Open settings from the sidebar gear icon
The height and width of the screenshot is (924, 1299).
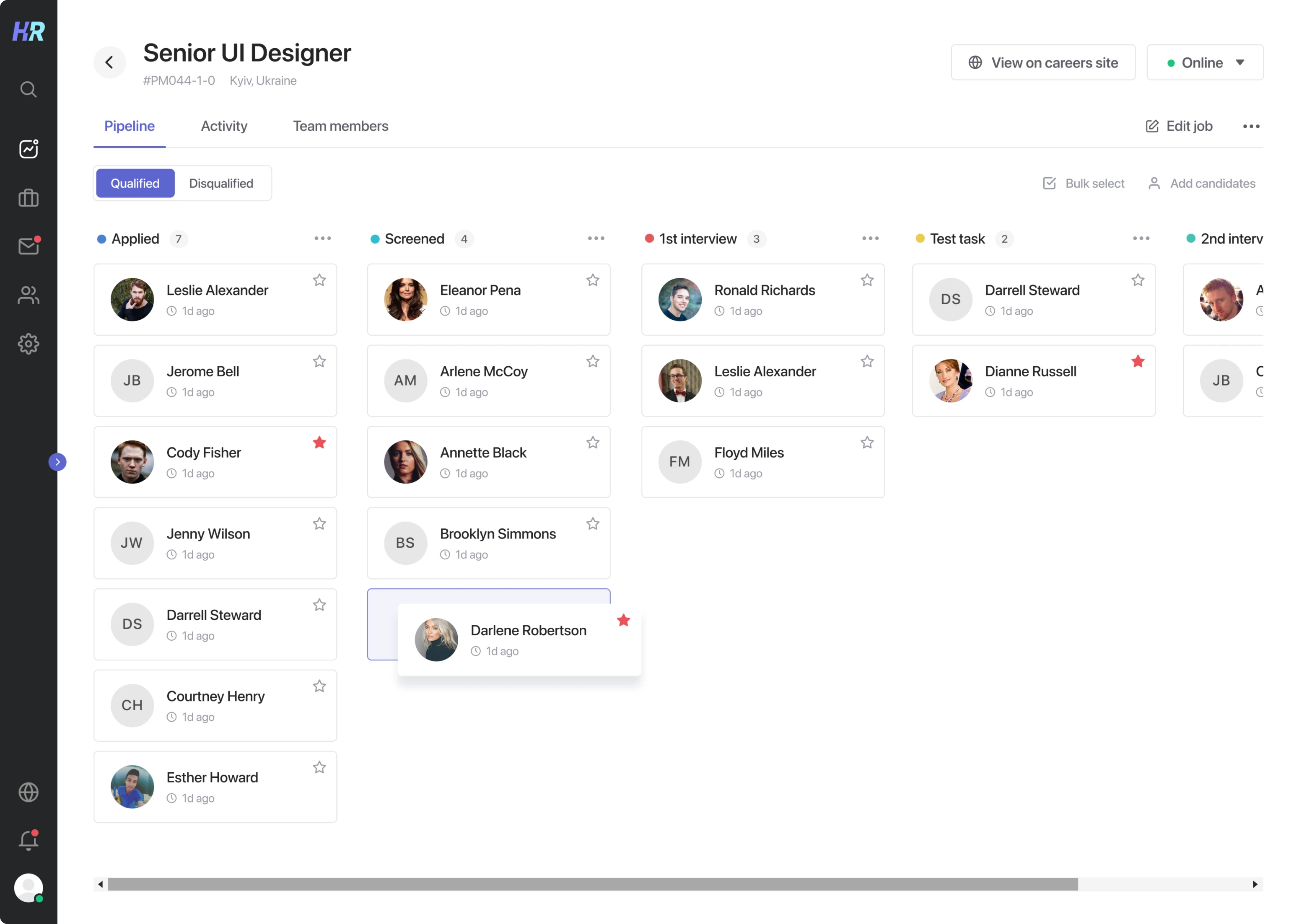click(x=28, y=344)
